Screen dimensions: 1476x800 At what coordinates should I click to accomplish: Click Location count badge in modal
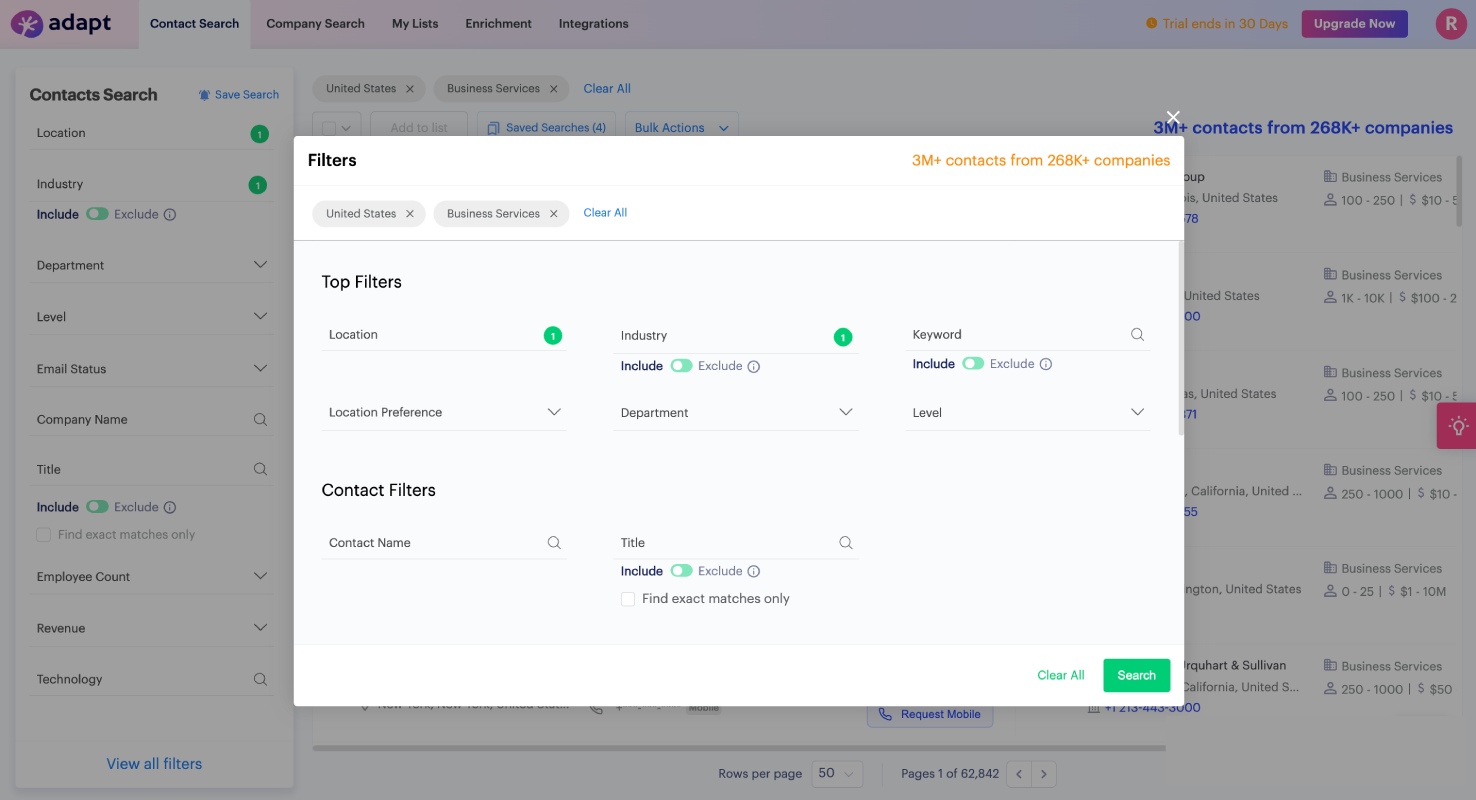(x=553, y=336)
